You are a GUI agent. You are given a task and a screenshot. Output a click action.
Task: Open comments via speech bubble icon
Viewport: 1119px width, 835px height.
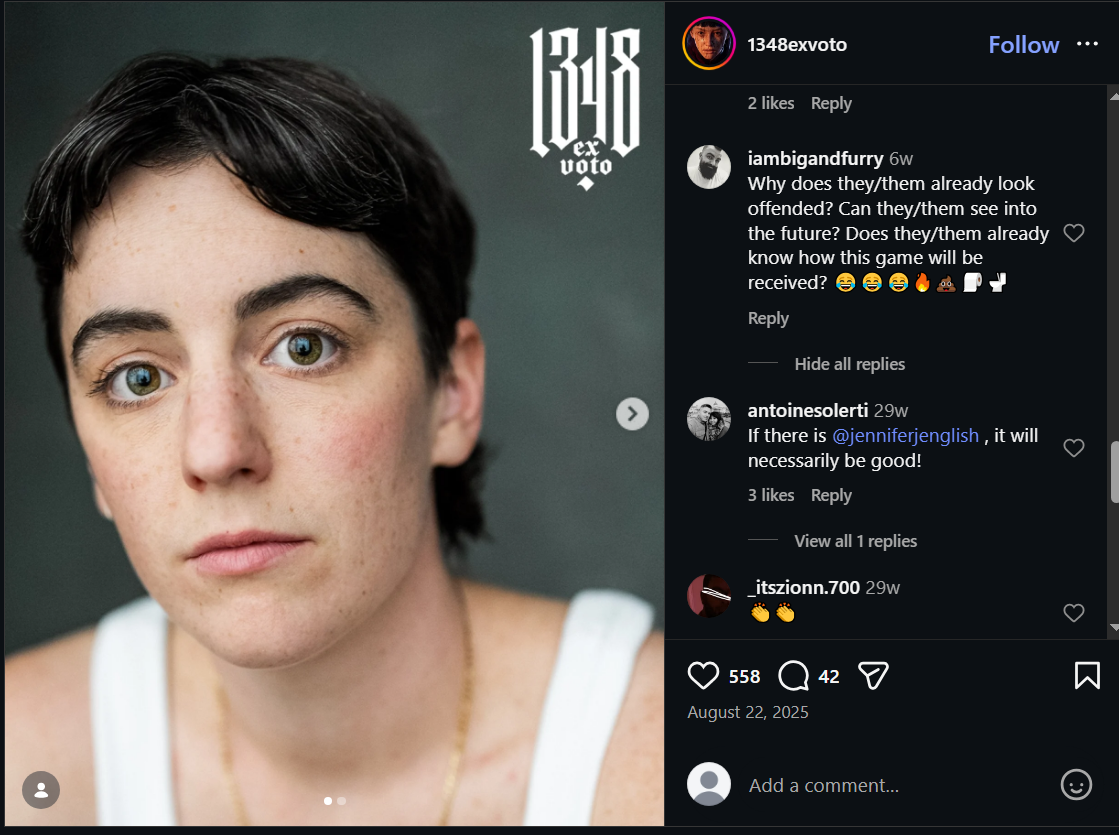pyautogui.click(x=794, y=676)
